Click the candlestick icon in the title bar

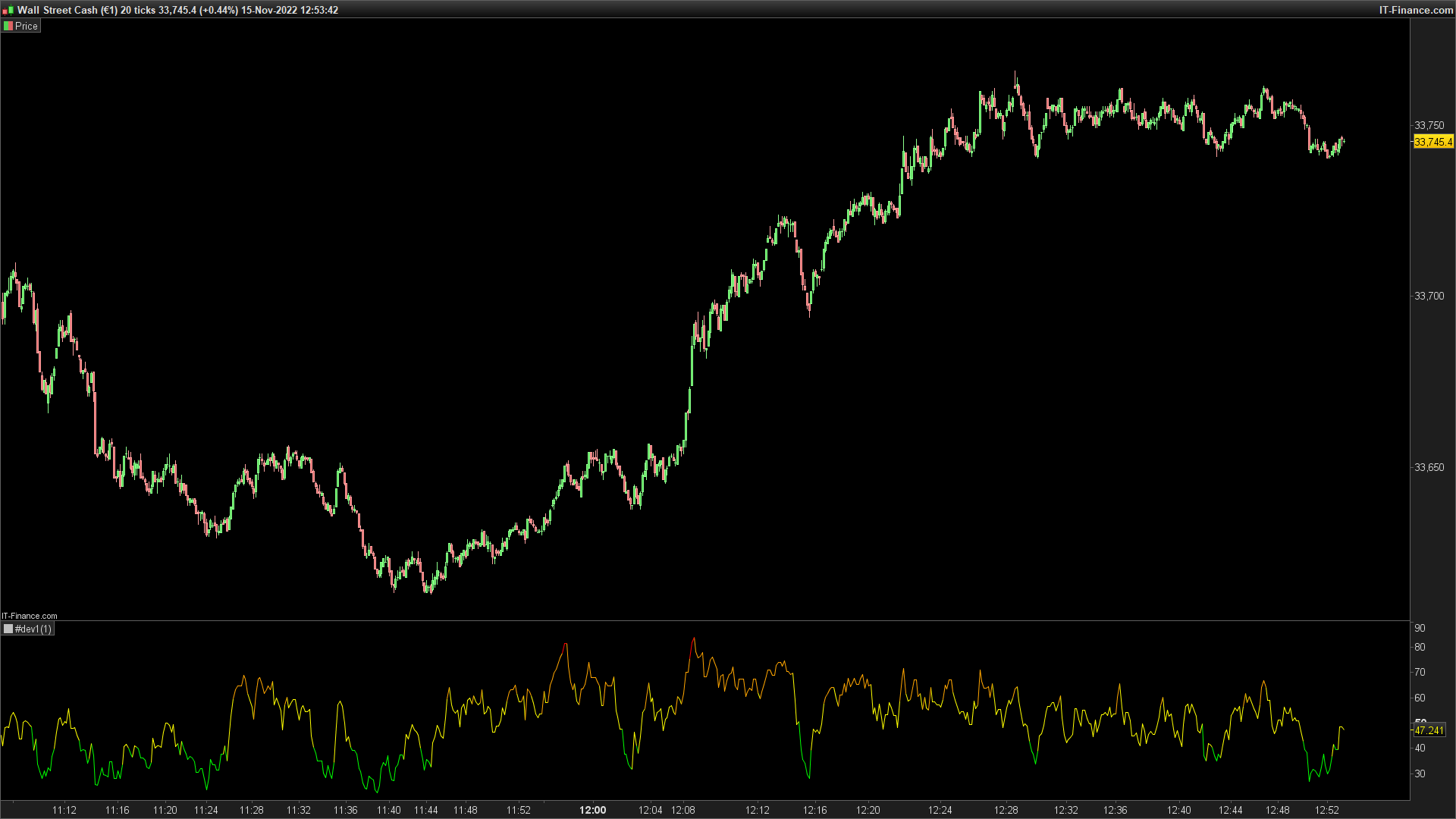8,11
